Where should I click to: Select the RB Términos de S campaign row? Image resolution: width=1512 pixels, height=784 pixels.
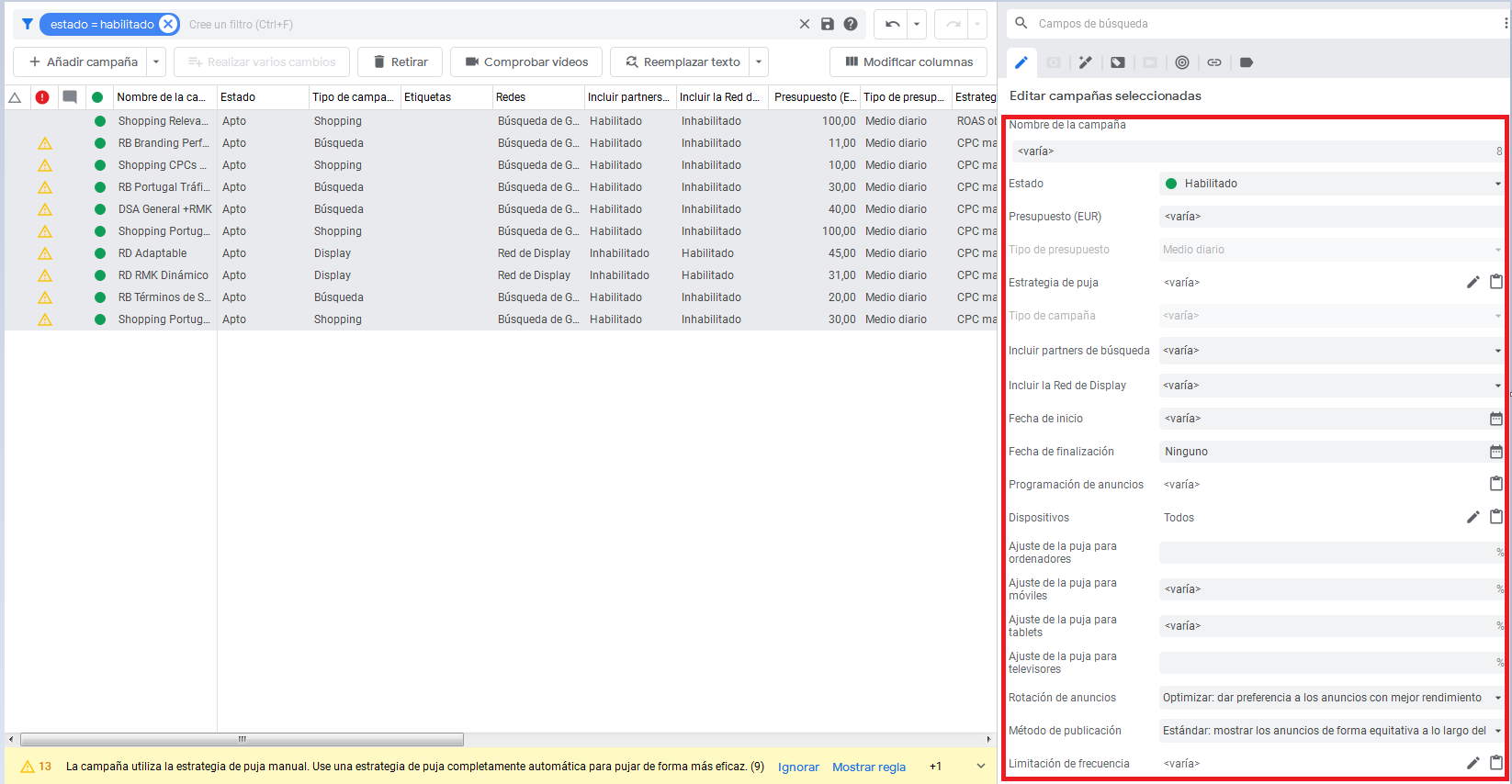pyautogui.click(x=501, y=297)
